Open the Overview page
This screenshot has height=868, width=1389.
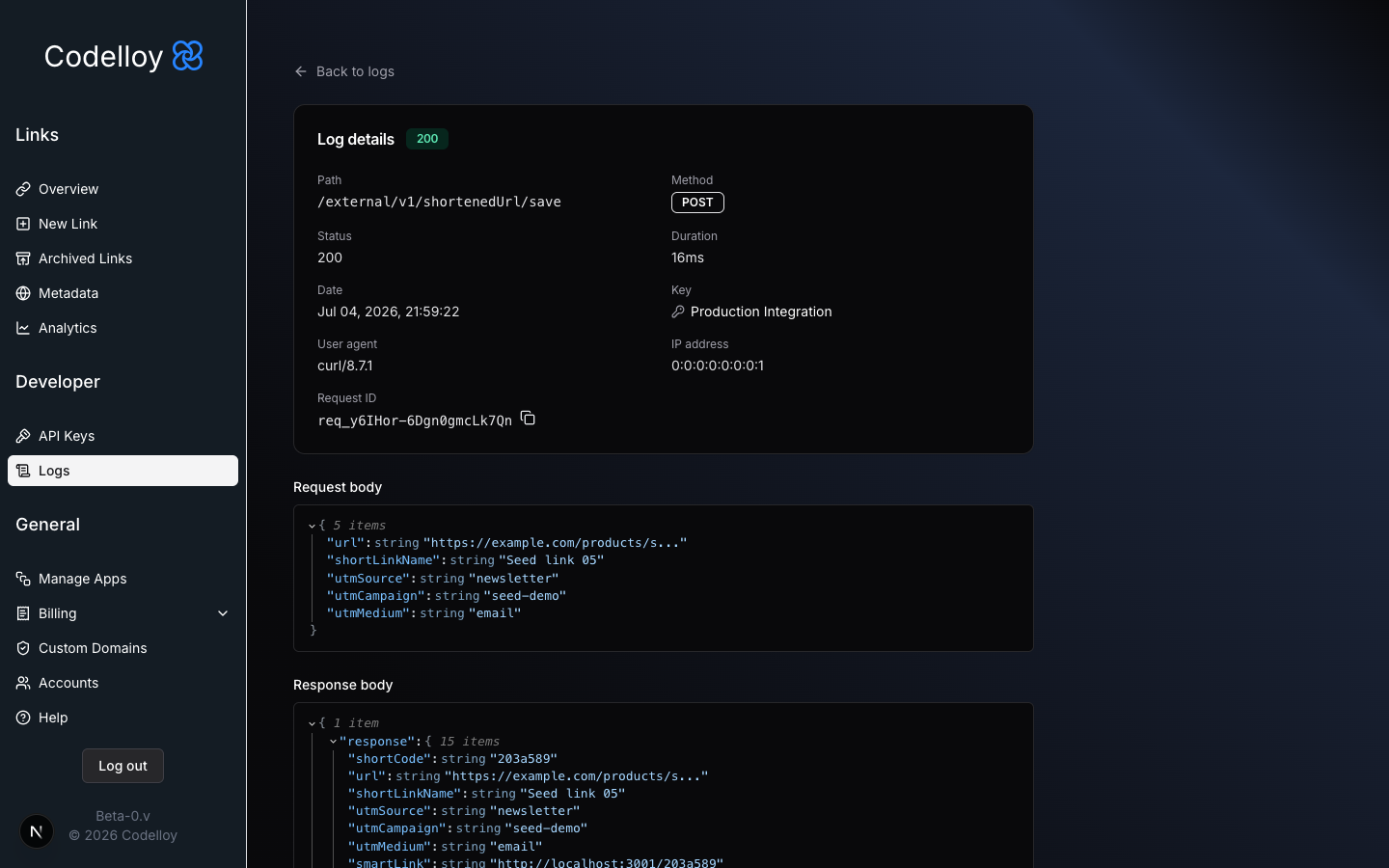[x=123, y=189]
